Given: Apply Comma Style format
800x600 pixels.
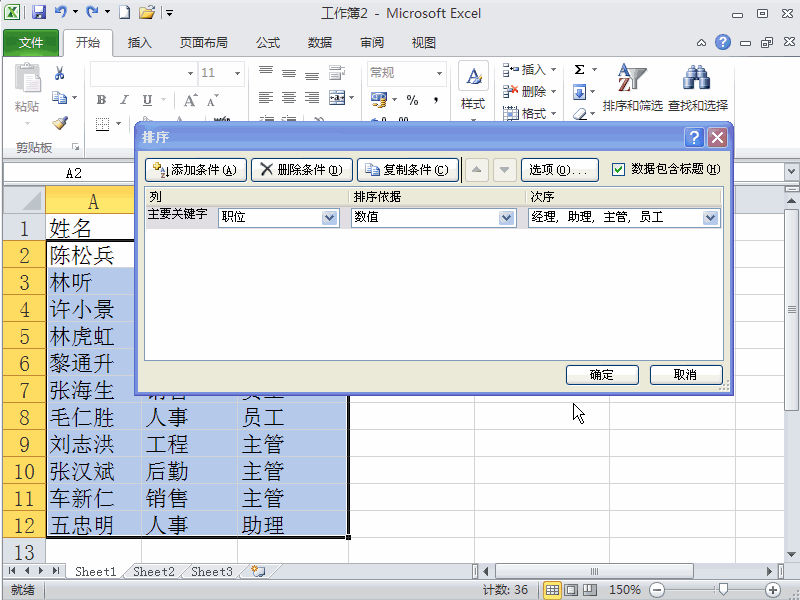Looking at the screenshot, I should pyautogui.click(x=436, y=100).
